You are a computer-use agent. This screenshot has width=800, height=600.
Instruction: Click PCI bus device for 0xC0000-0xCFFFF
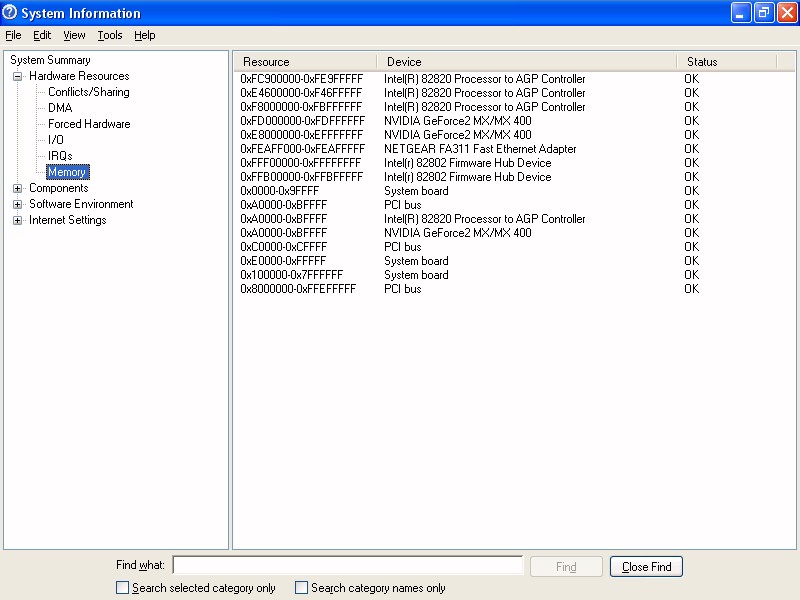tap(403, 247)
